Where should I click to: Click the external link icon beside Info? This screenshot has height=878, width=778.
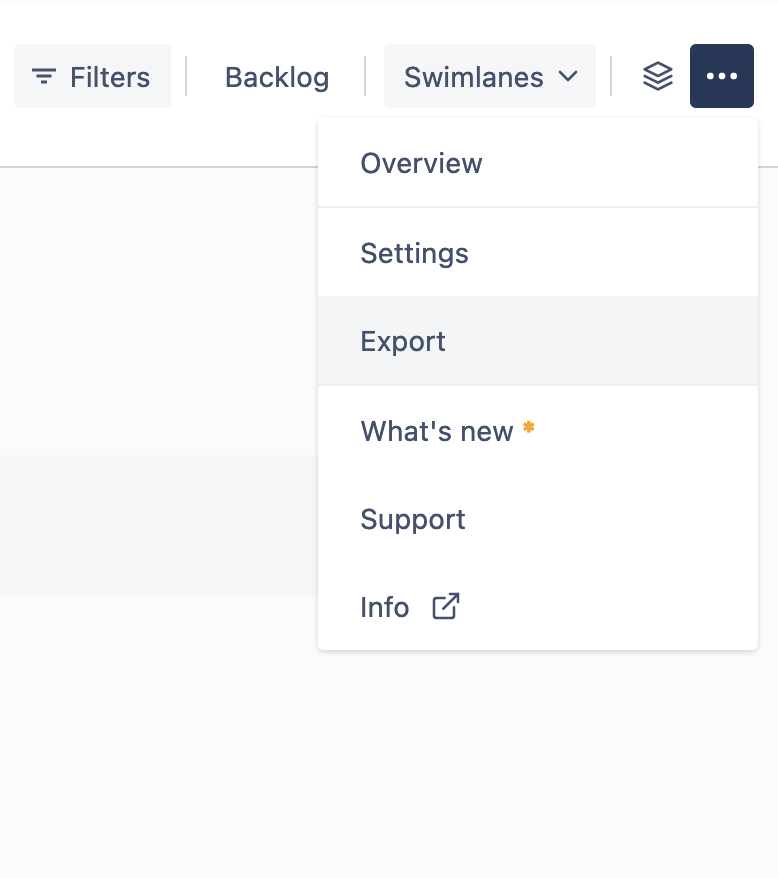coord(446,606)
